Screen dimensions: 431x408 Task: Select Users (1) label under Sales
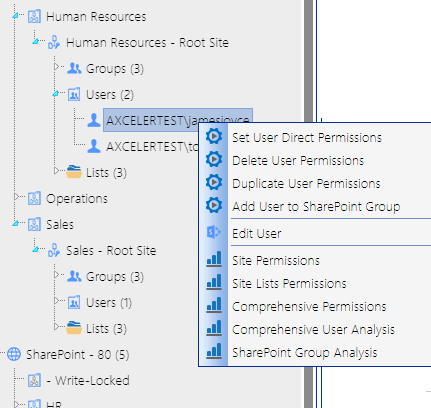point(109,303)
